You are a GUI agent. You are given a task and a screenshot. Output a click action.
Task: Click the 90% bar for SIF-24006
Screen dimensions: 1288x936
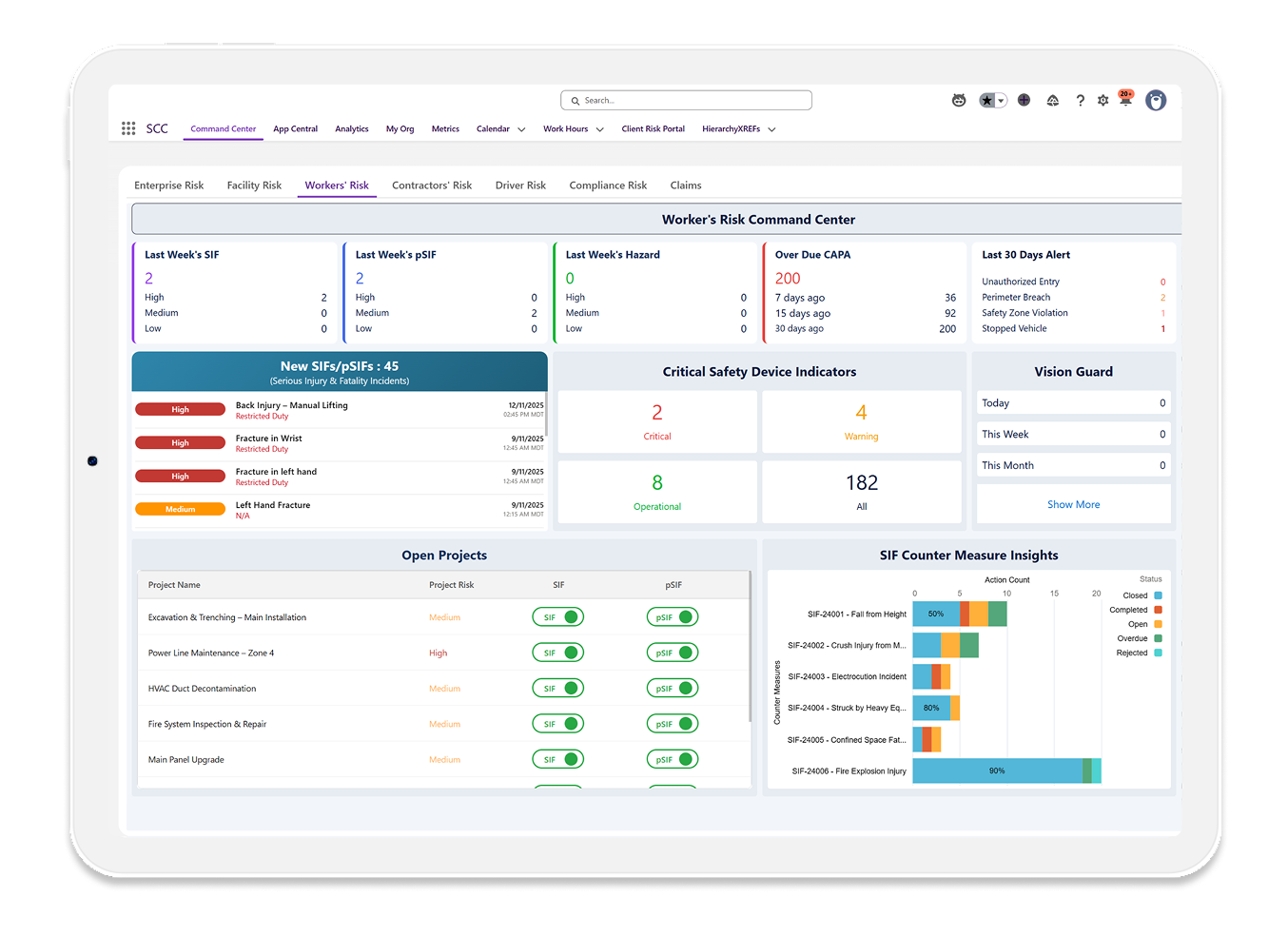pyautogui.click(x=996, y=771)
